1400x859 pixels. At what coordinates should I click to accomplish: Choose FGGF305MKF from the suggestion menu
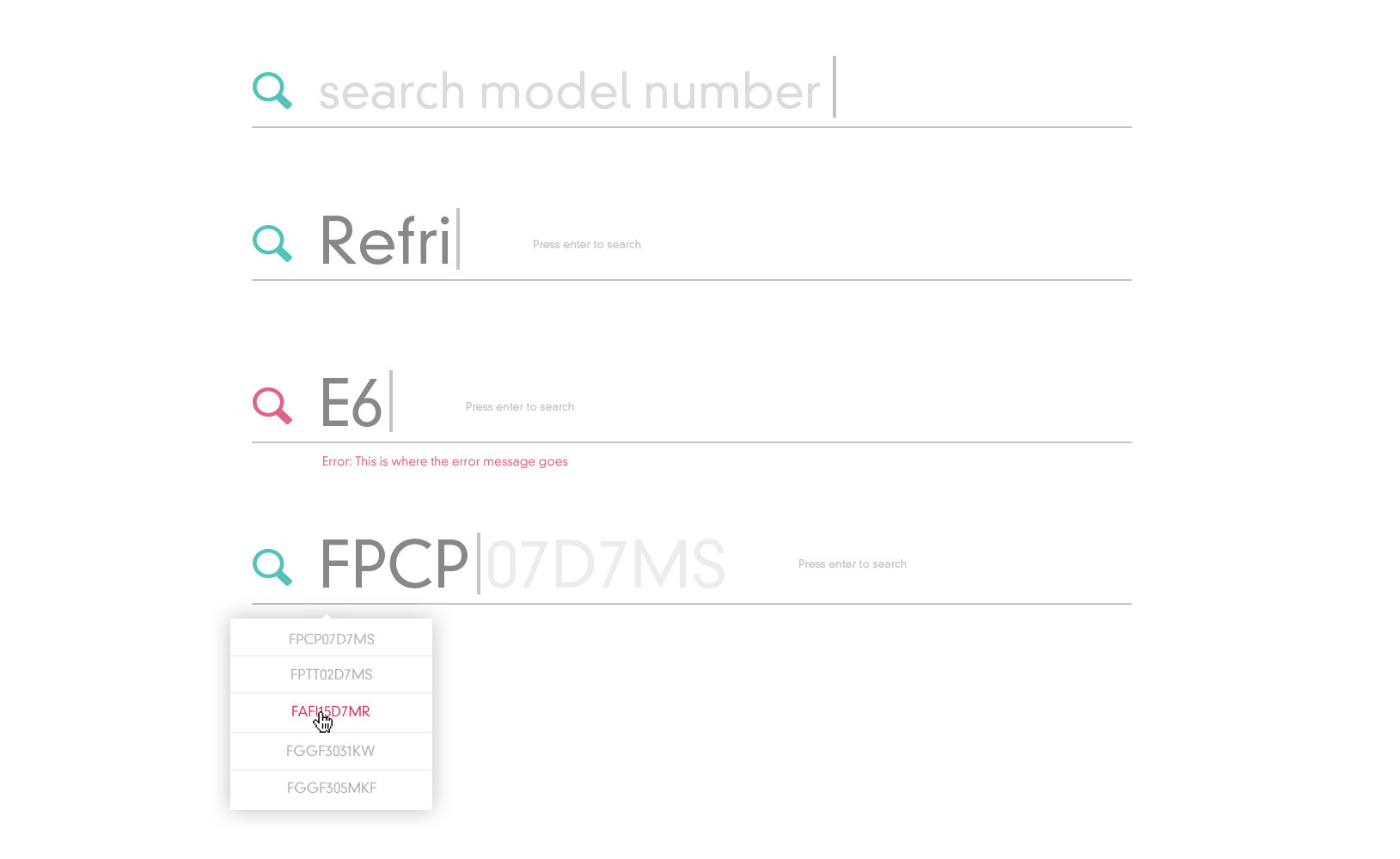click(x=331, y=788)
